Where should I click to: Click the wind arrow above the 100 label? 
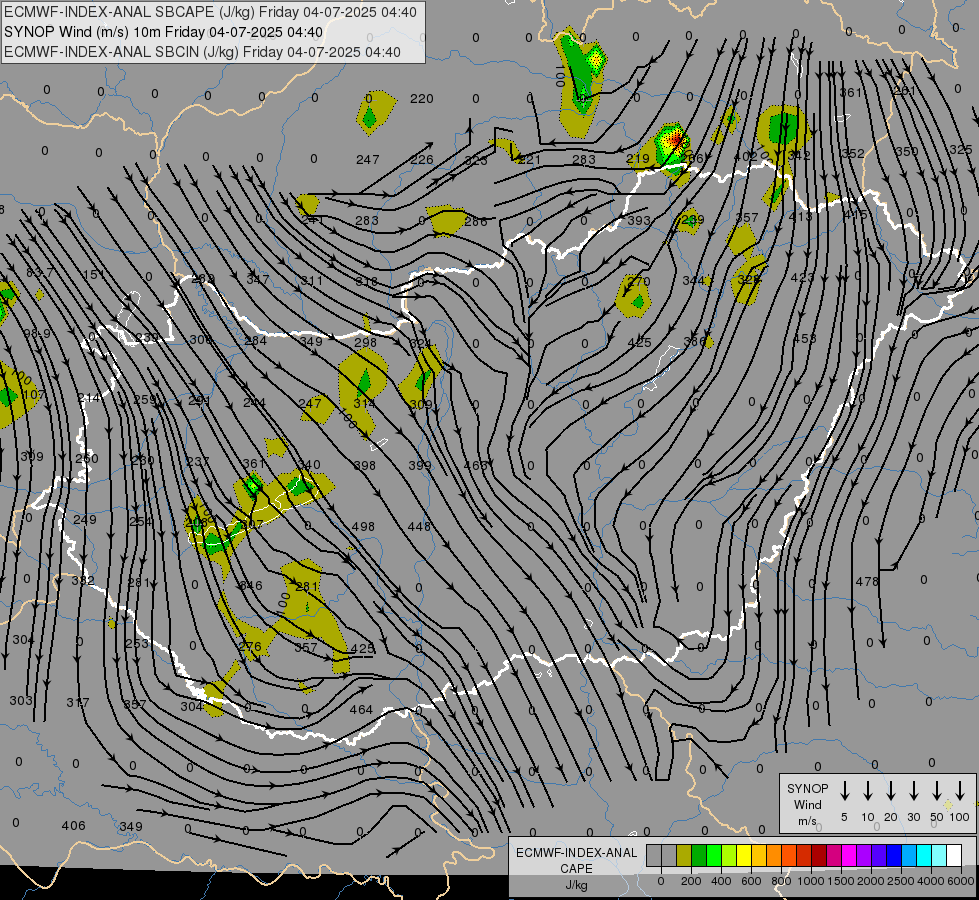click(x=960, y=791)
